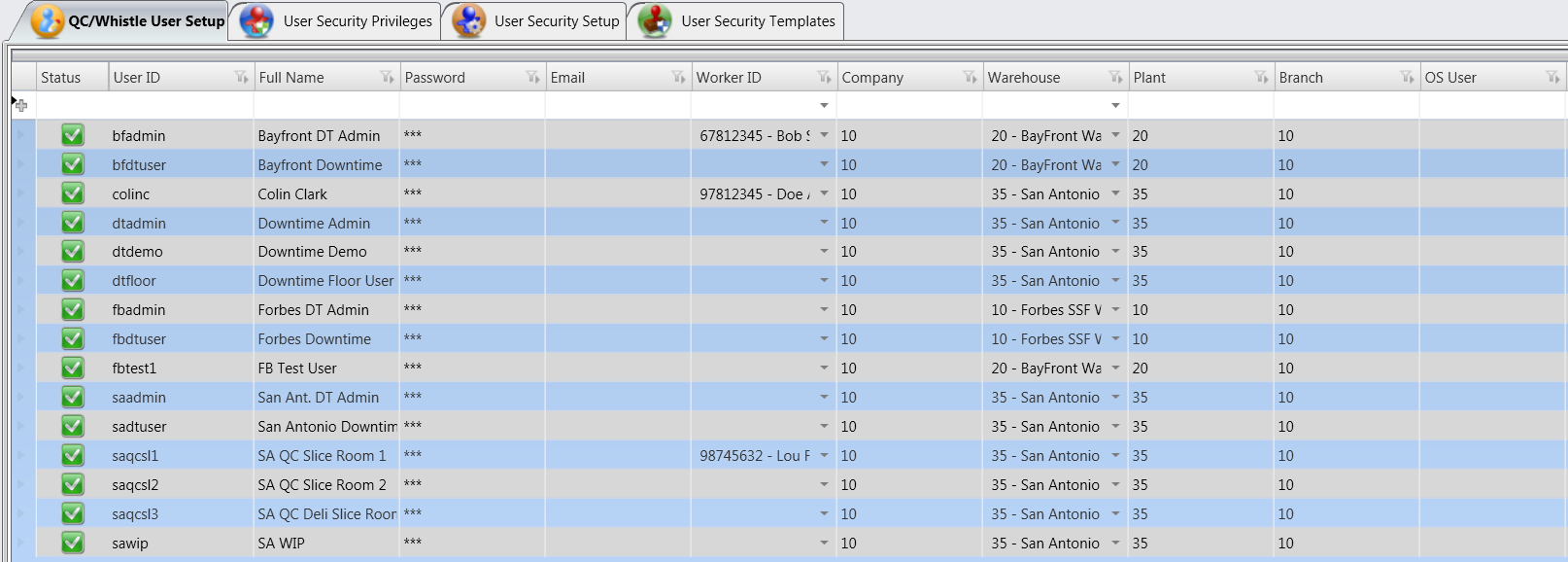Screen dimensions: 1568x562
Task: Switch to User Security Setup tab
Action: (556, 21)
